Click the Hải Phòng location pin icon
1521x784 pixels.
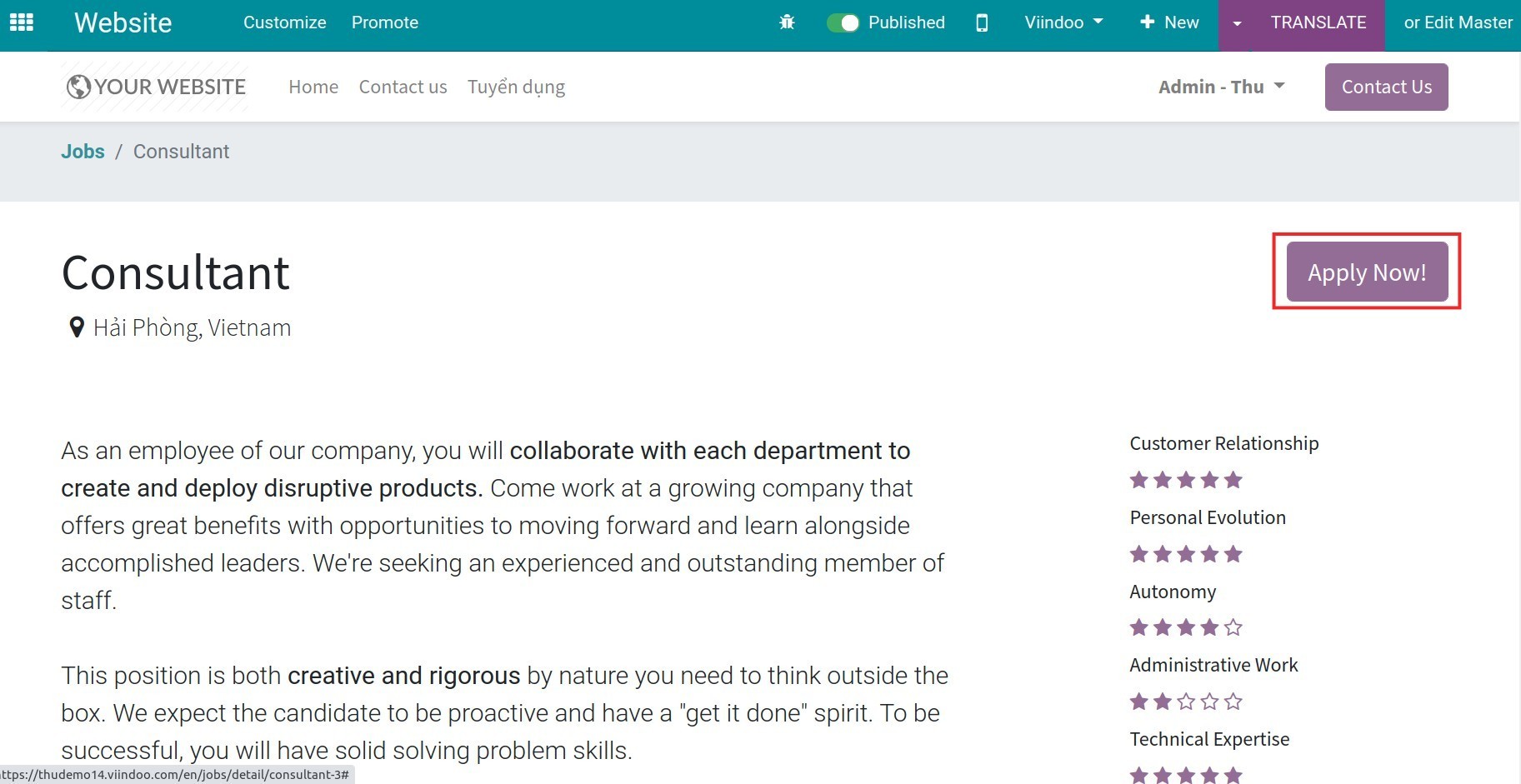pos(77,327)
